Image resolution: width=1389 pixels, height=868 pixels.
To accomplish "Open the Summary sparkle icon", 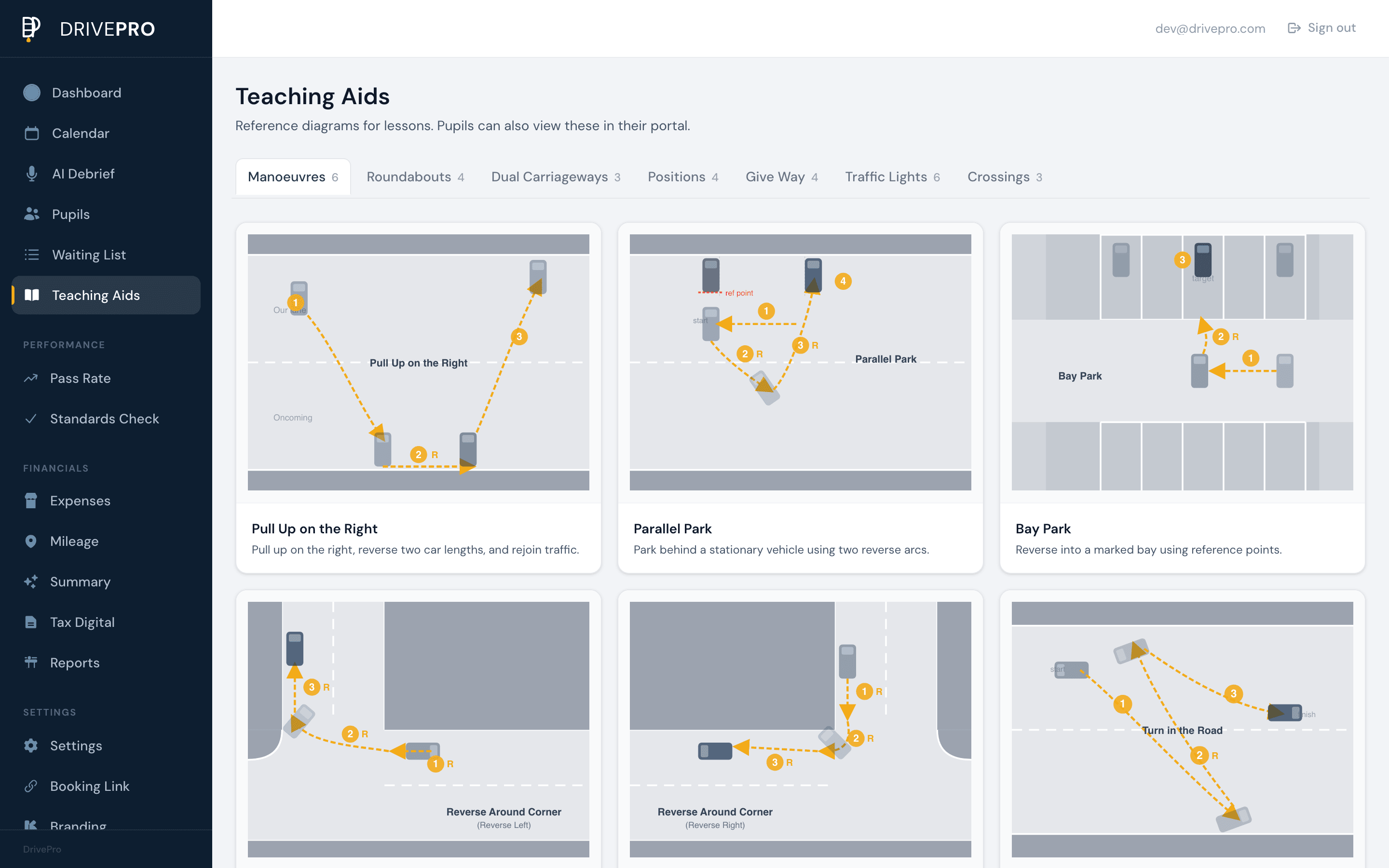I will pyautogui.click(x=31, y=582).
